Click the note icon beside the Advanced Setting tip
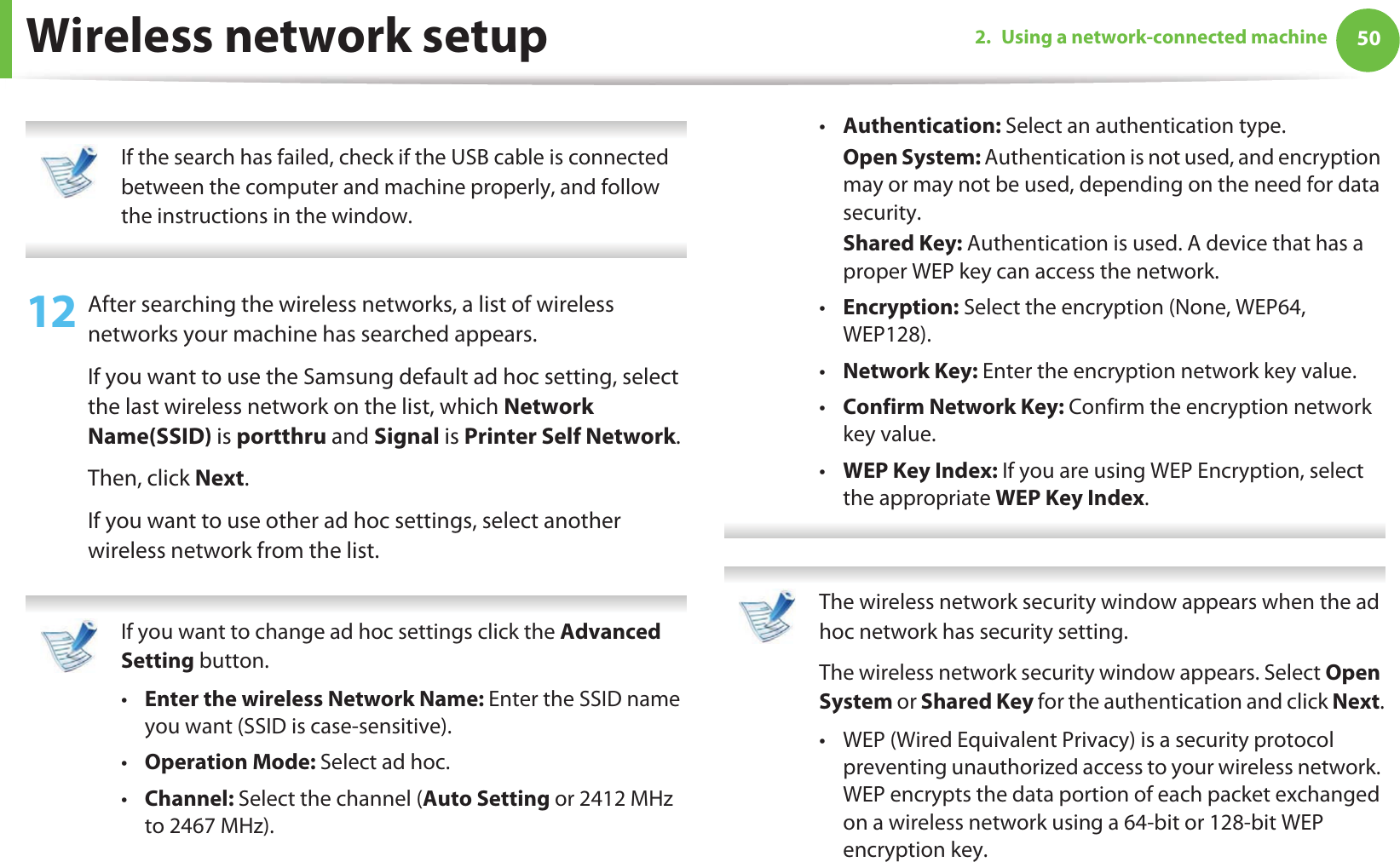 70,646
